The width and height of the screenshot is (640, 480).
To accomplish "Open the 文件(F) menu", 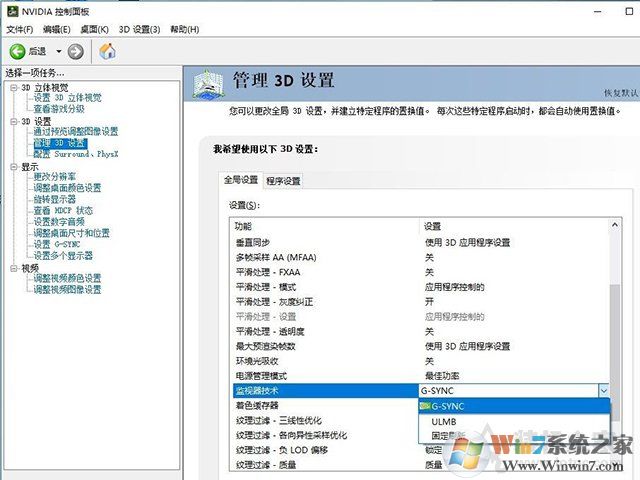I will click(x=20, y=29).
